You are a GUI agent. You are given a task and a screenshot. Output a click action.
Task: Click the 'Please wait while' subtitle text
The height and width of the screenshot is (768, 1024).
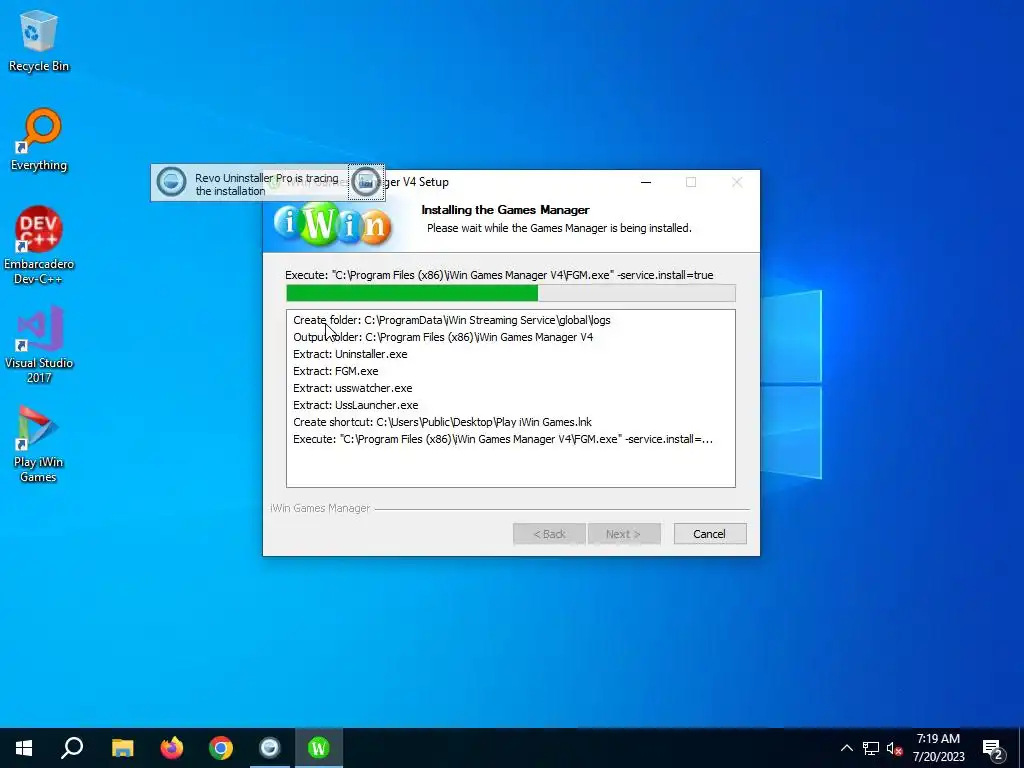pos(559,228)
